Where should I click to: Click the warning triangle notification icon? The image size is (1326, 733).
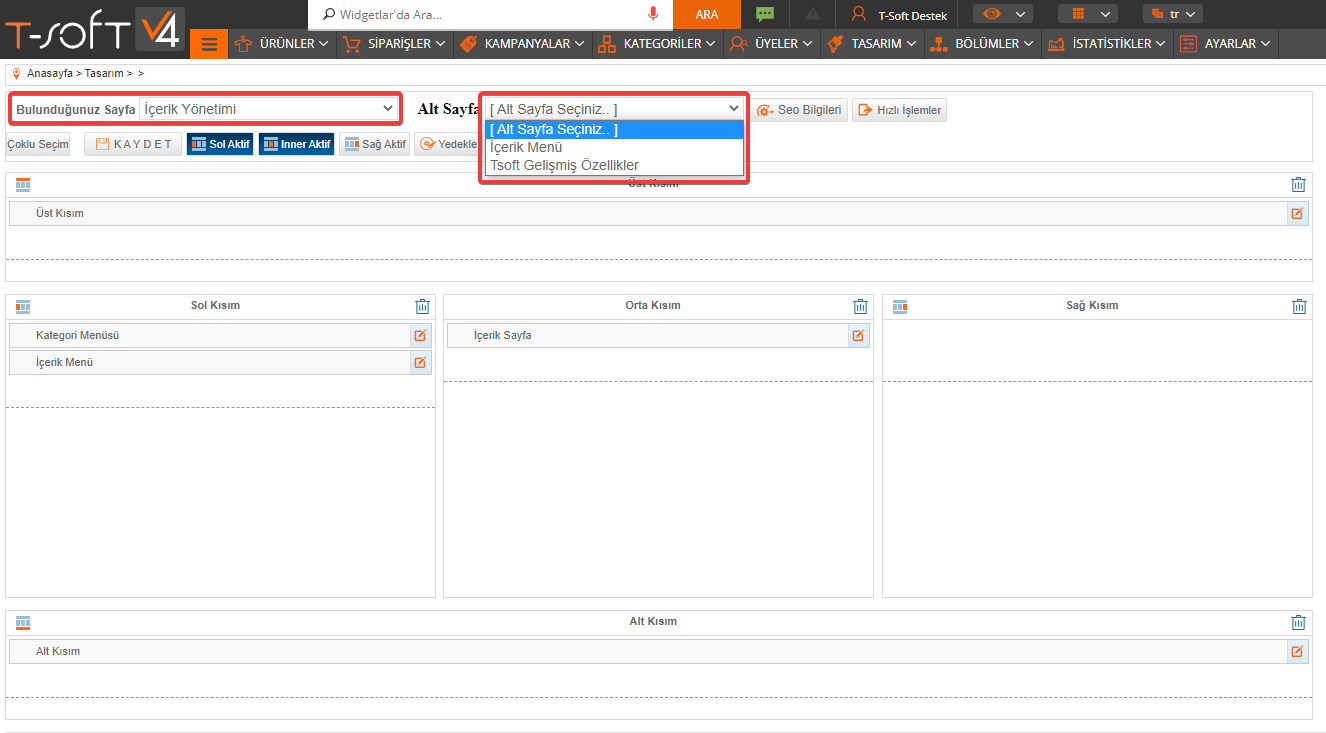point(813,14)
